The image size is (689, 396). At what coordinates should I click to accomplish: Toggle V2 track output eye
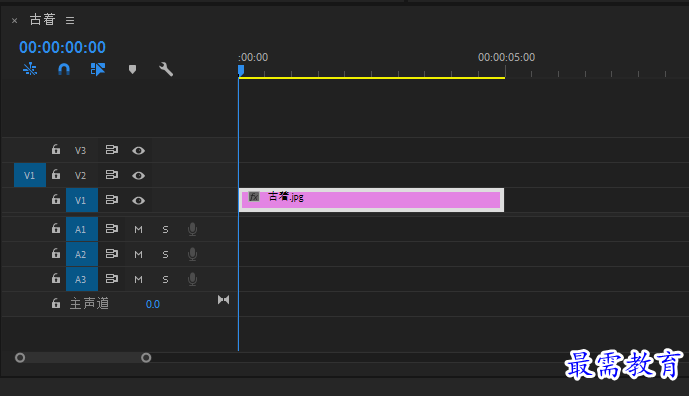point(138,175)
